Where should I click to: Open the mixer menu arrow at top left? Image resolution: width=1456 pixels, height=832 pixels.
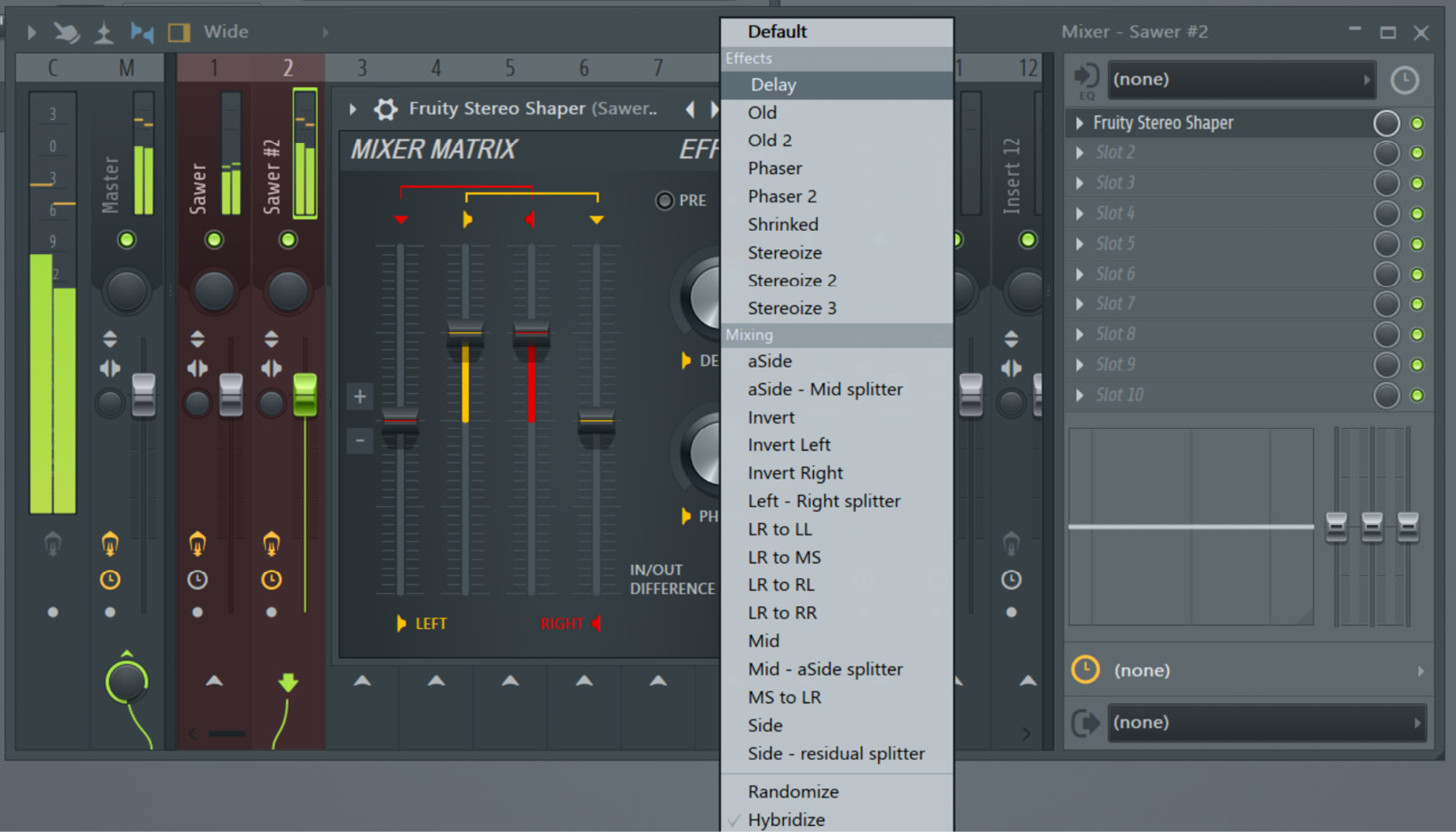click(x=32, y=33)
